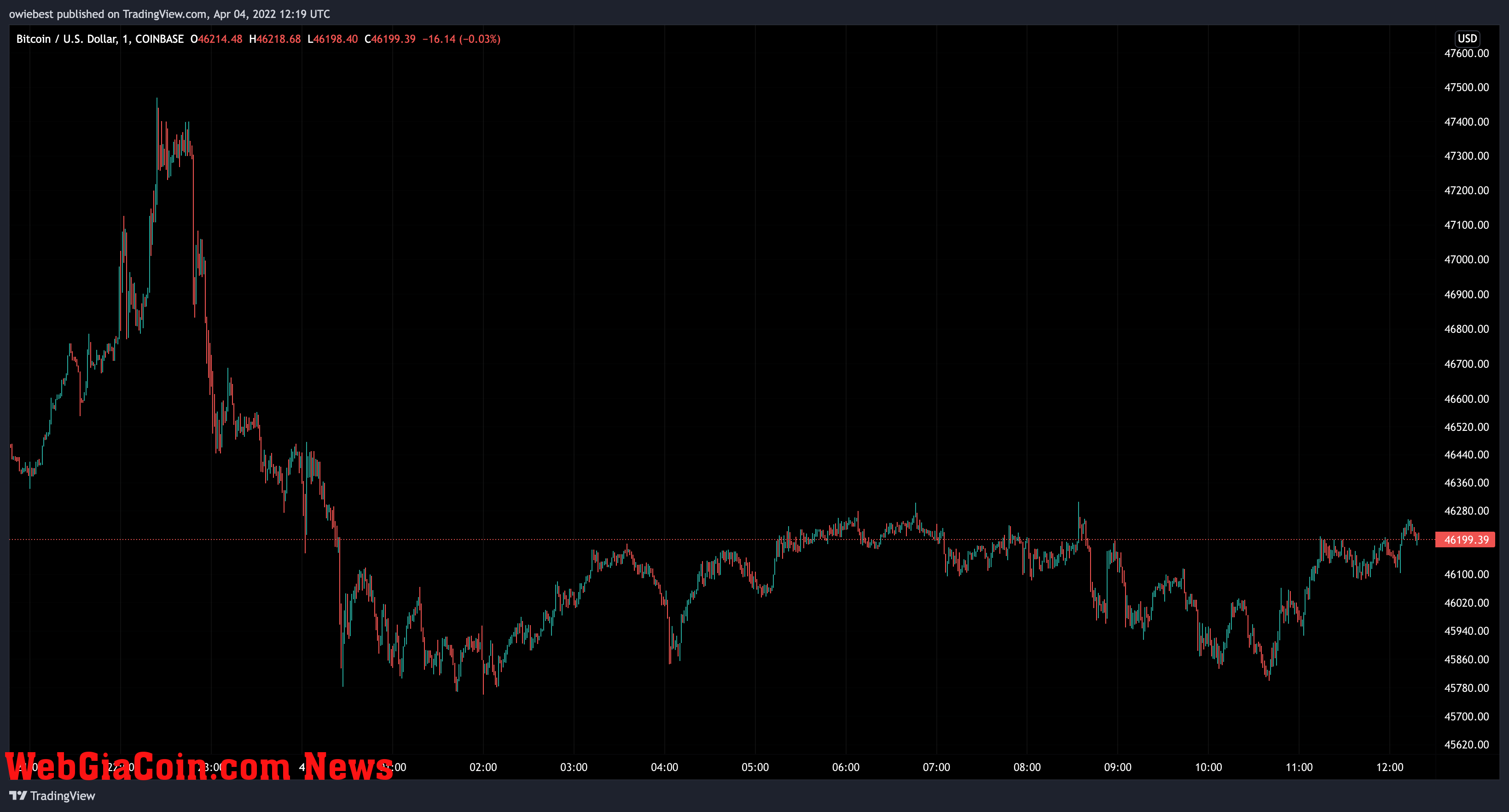1509x812 pixels.
Task: Click the 47200.00 price axis label
Action: click(1466, 191)
